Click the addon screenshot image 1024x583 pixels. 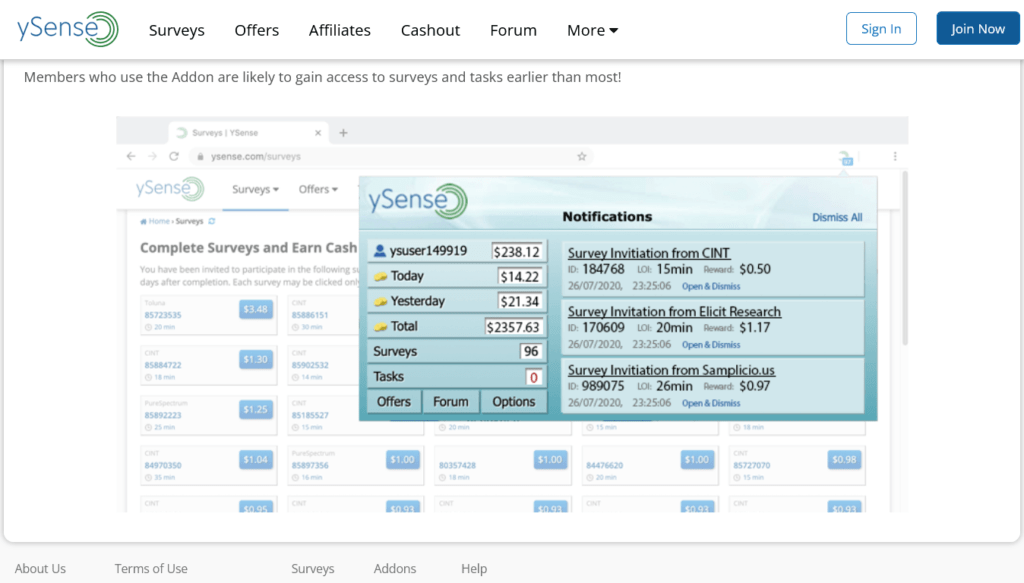tap(512, 314)
